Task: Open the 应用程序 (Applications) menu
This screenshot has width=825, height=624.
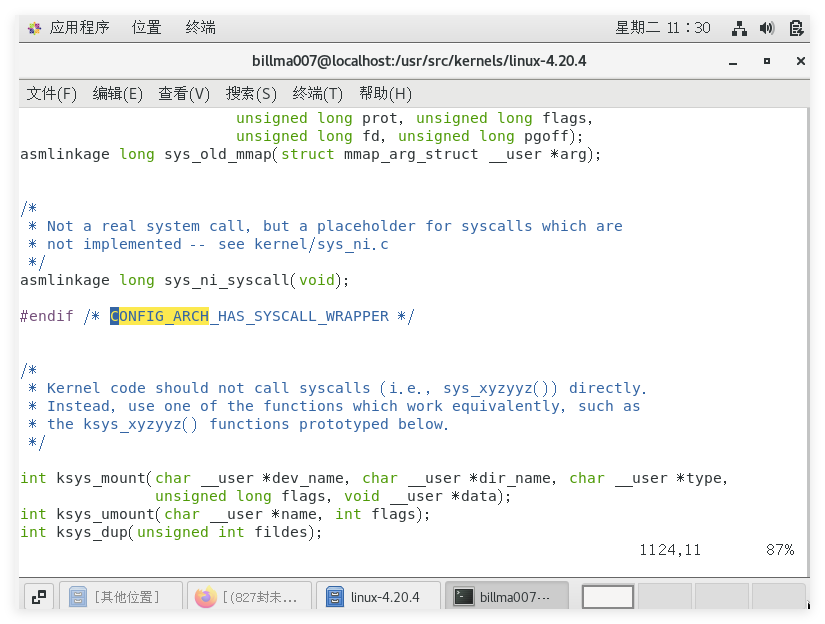Action: coord(69,28)
